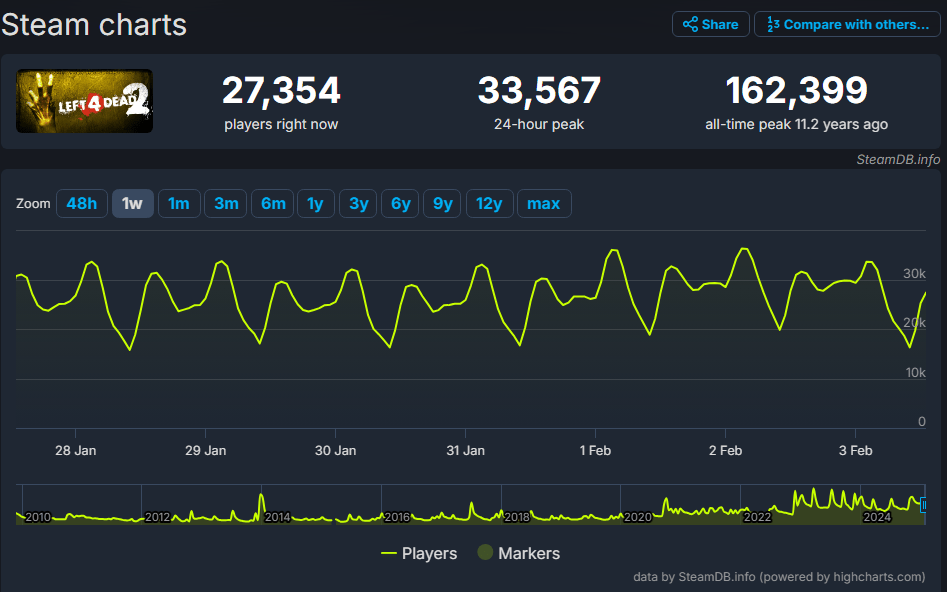The image size is (947, 592).
Task: Show max time range
Action: [544, 204]
